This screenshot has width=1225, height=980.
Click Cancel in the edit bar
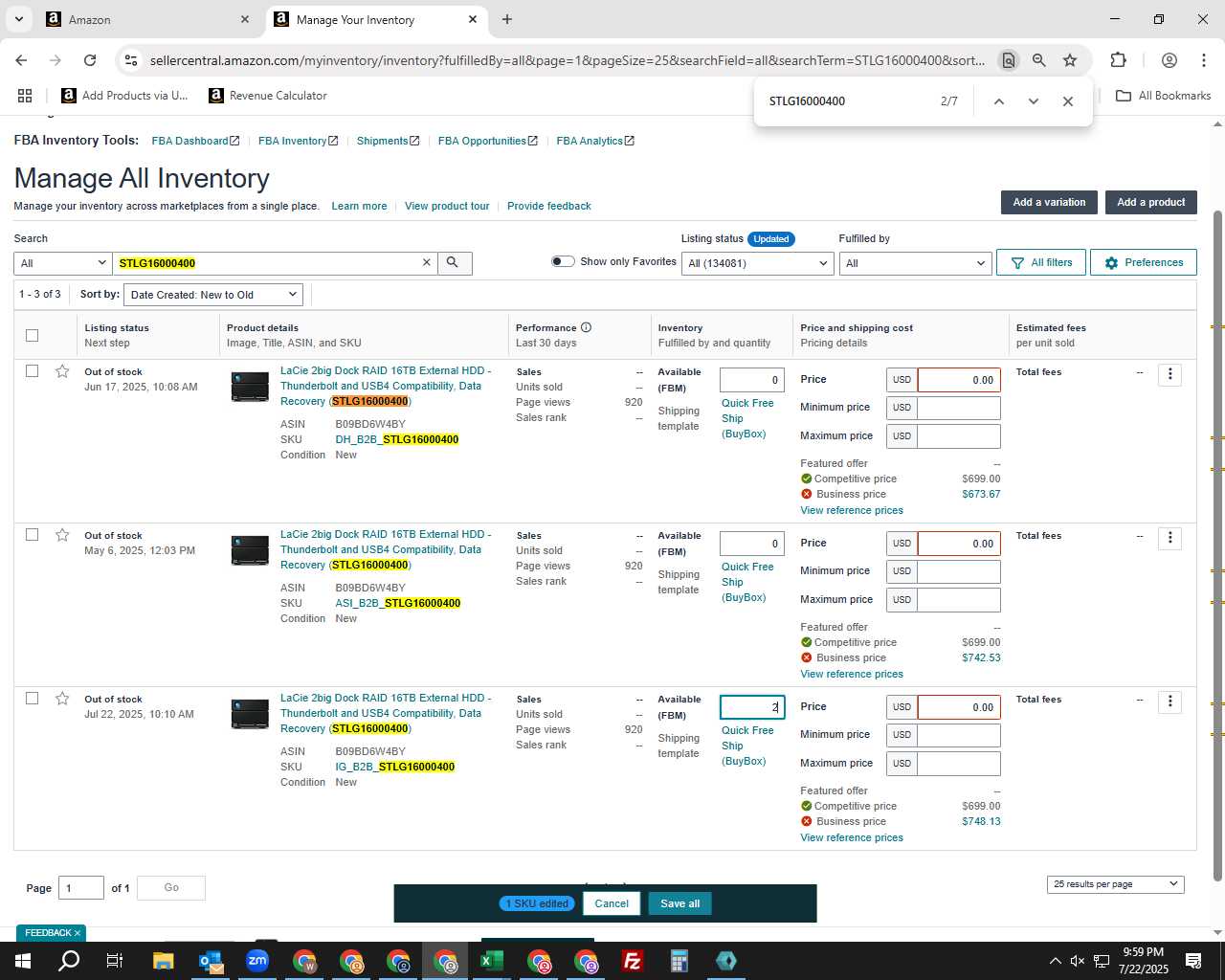coord(612,903)
